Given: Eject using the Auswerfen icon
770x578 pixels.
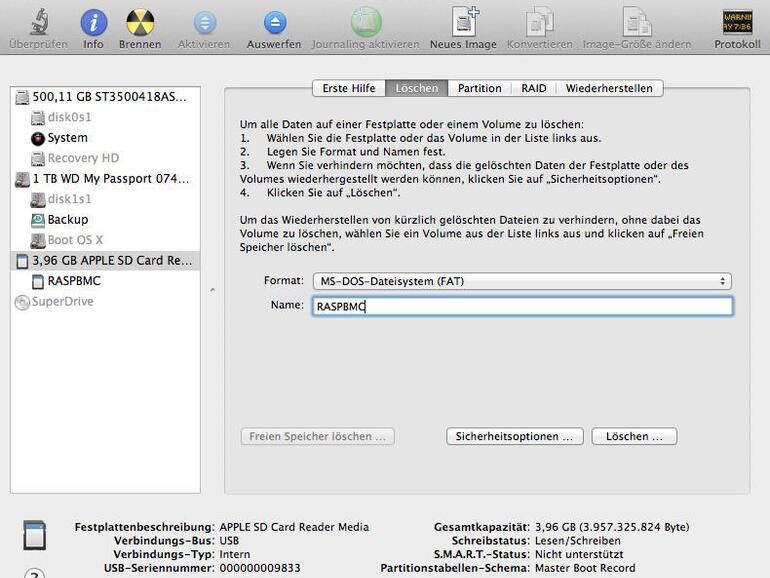Looking at the screenshot, I should (275, 23).
